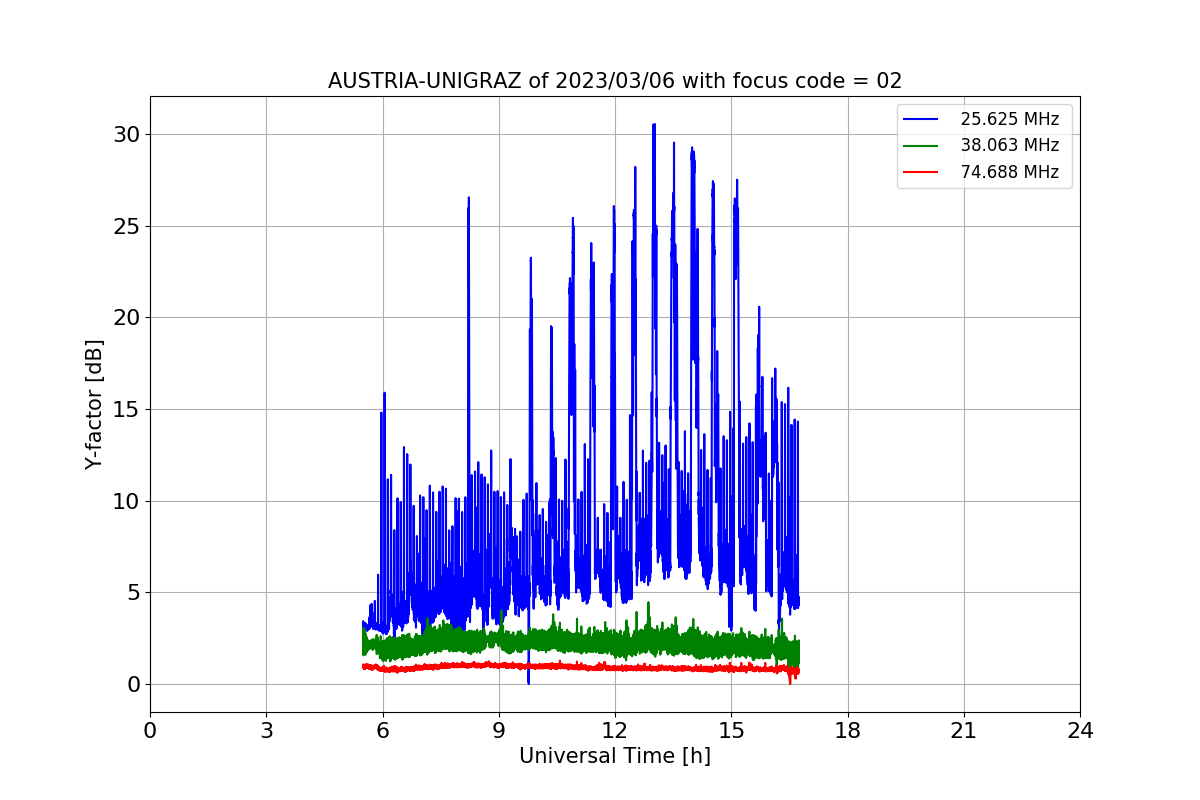Viewport: 1200px width, 800px height.
Task: Click the x-axis tick label 6
Action: (x=382, y=730)
